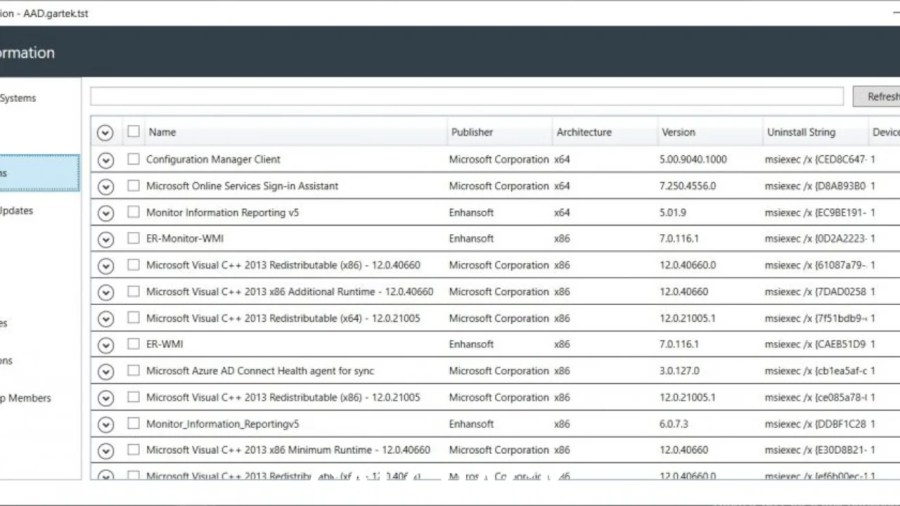Expand the ER-Monitor-WMI row
Screen dimensions: 900x506
click(x=106, y=239)
